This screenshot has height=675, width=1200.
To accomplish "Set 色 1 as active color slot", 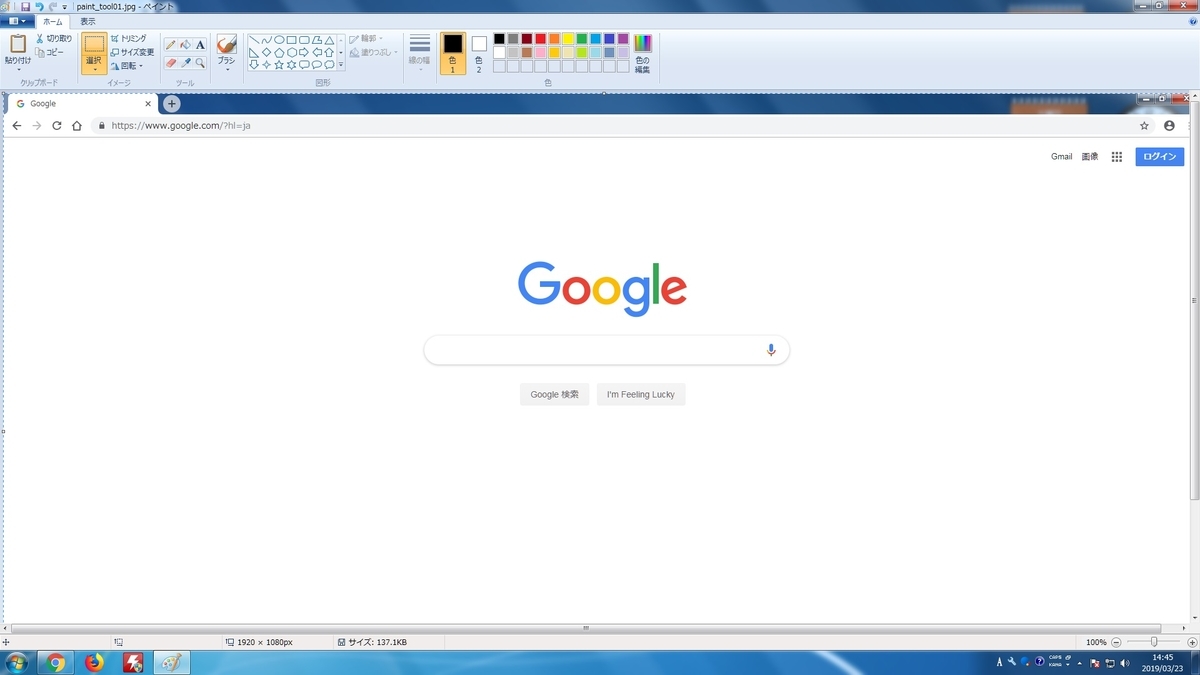I will (452, 53).
